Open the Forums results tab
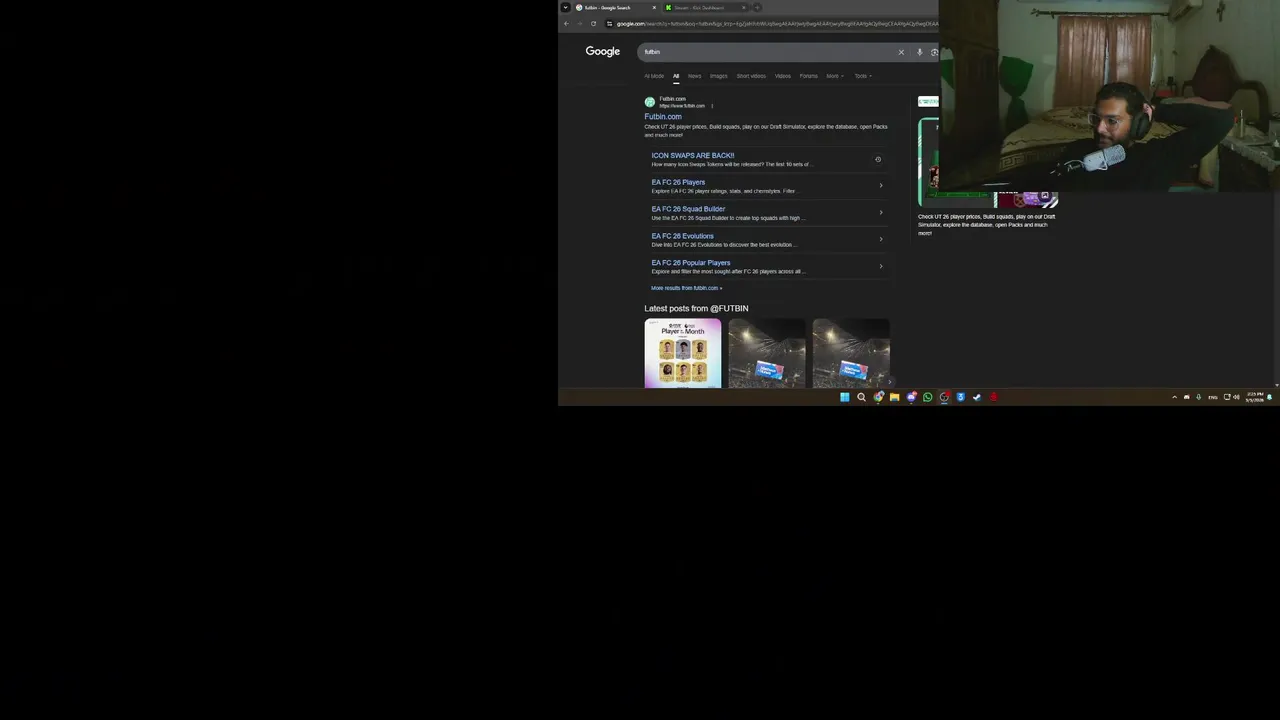 click(808, 76)
